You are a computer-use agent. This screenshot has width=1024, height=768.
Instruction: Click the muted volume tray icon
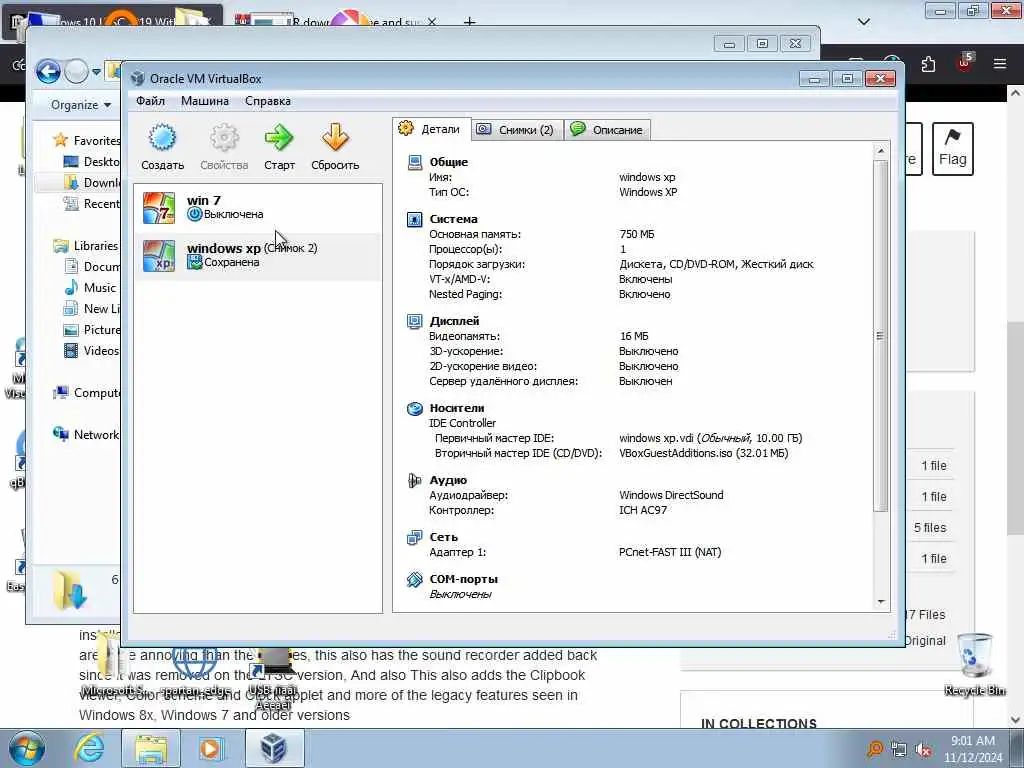click(x=923, y=750)
